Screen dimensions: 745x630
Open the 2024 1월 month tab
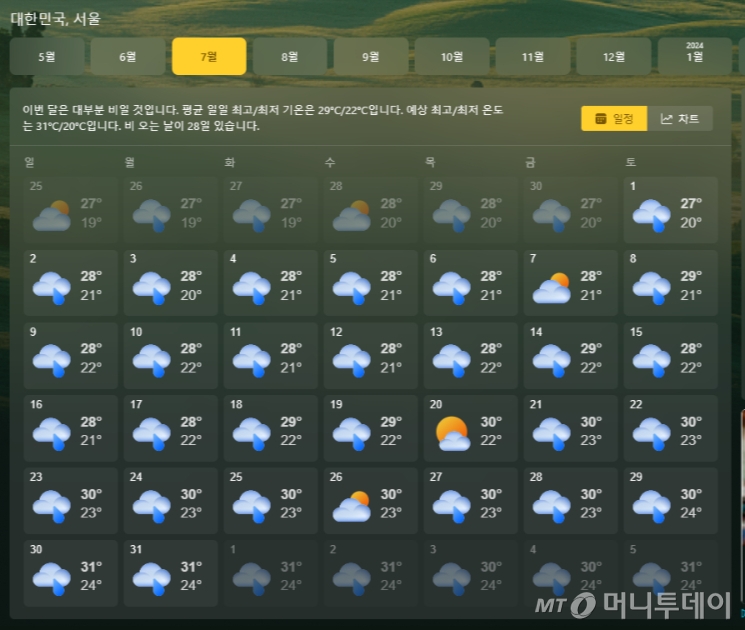pyautogui.click(x=695, y=57)
